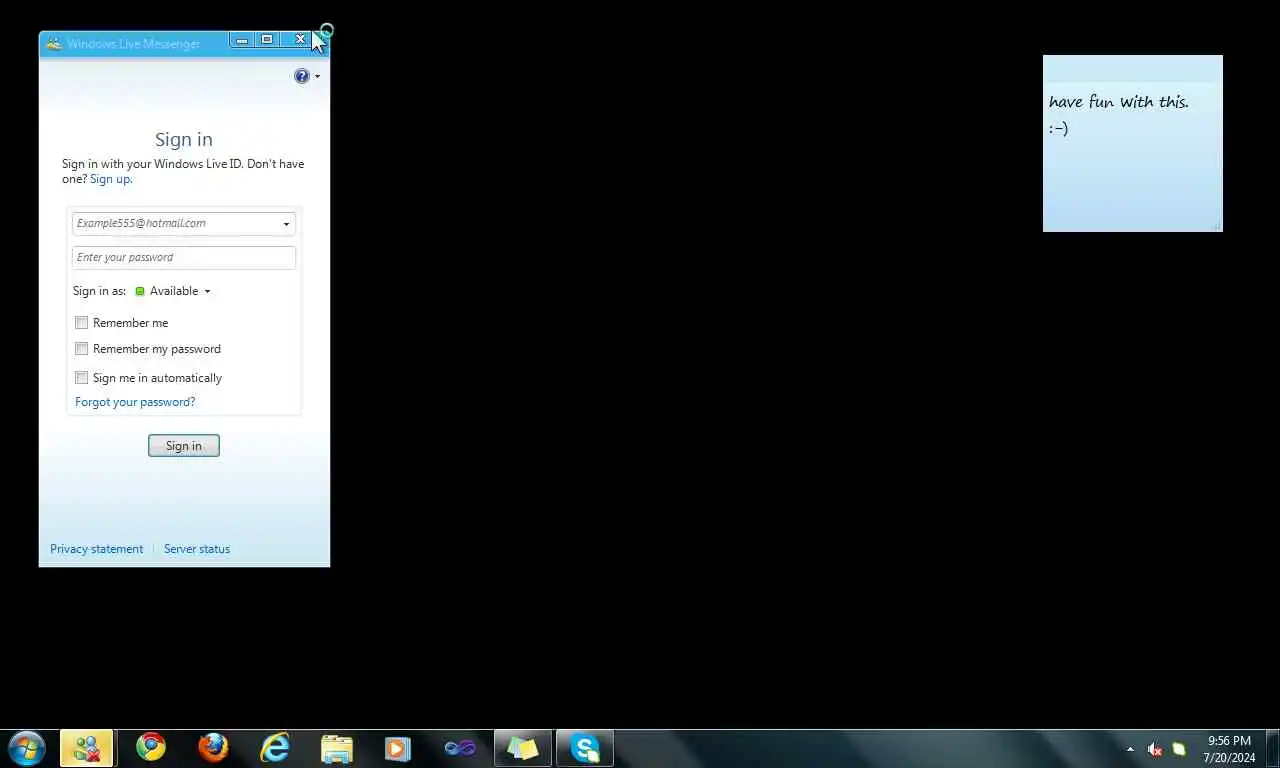The width and height of the screenshot is (1280, 768).
Task: Follow the Sign up link
Action: click(110, 179)
